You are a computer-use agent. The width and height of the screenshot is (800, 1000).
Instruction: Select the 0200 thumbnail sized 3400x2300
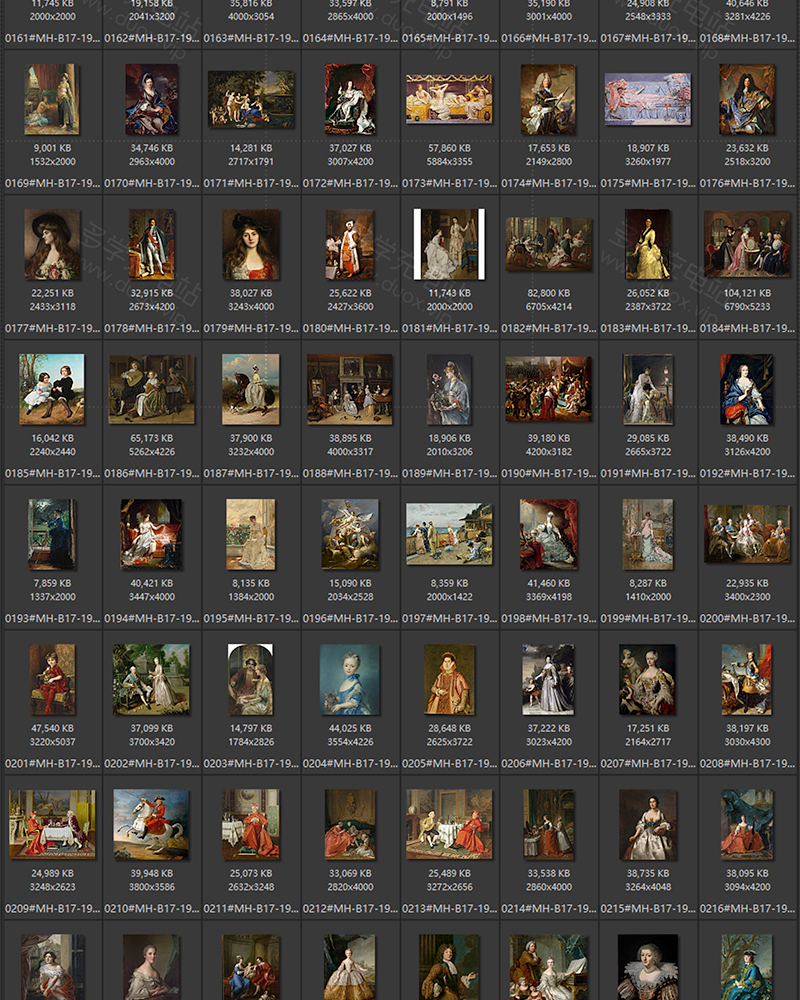pos(747,534)
